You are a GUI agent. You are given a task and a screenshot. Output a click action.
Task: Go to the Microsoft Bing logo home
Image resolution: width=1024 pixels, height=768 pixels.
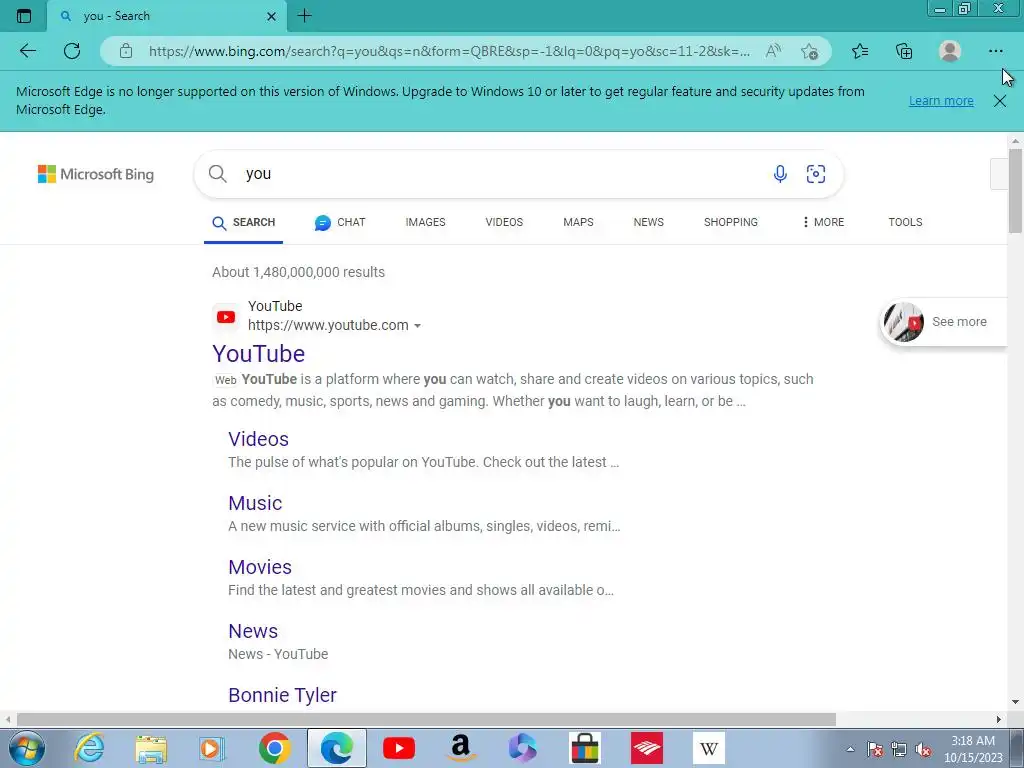(96, 174)
